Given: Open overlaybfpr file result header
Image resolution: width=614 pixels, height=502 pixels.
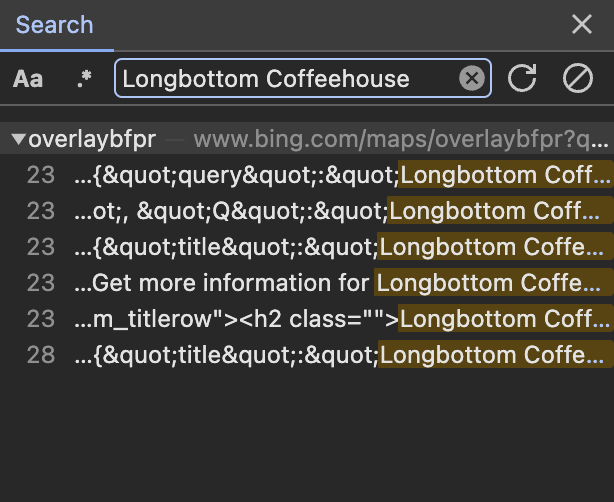Looking at the screenshot, I should (307, 139).
